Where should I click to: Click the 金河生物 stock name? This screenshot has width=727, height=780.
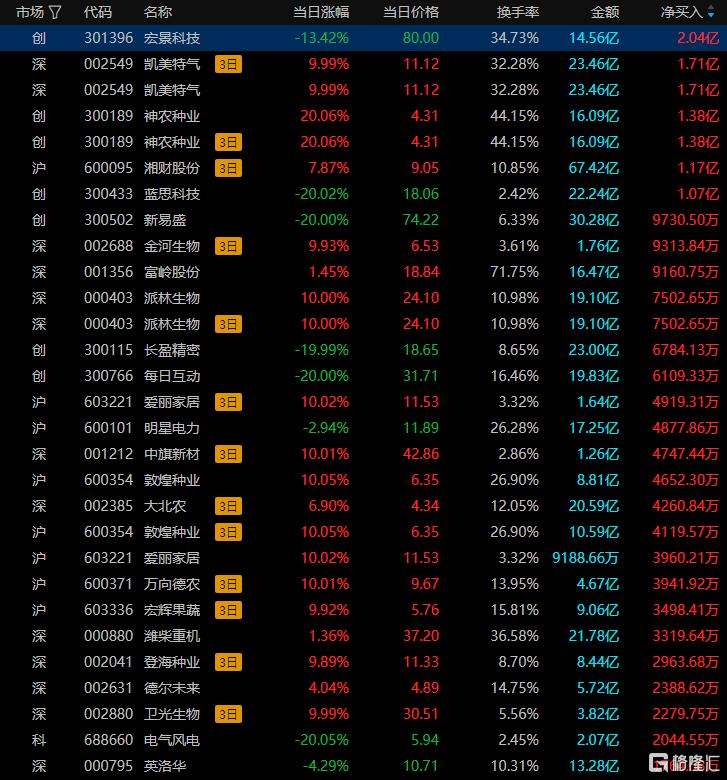tap(172, 246)
